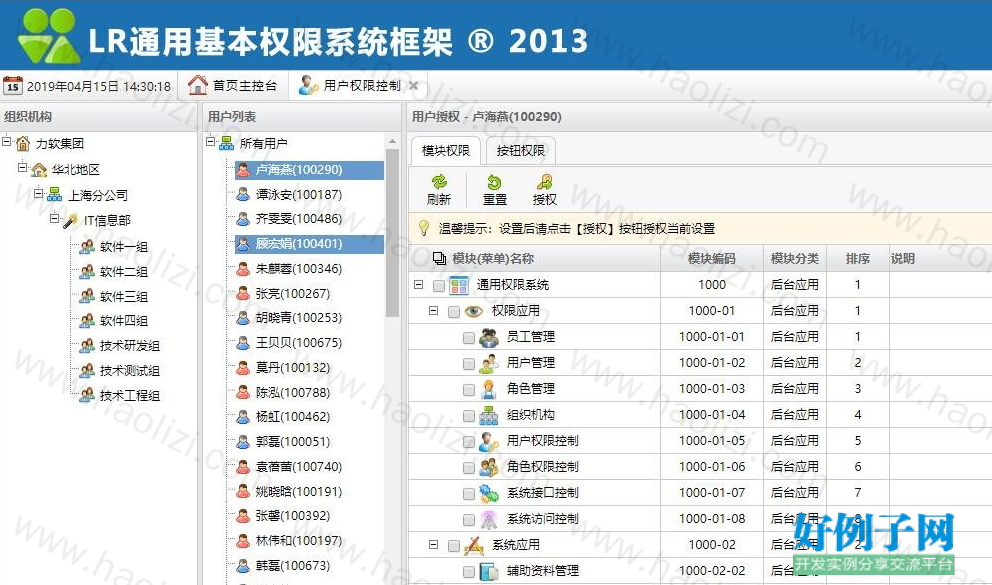Viewport: 992px width, 585px height.
Task: Click the calendar icon beside the date
Action: click(x=13, y=85)
